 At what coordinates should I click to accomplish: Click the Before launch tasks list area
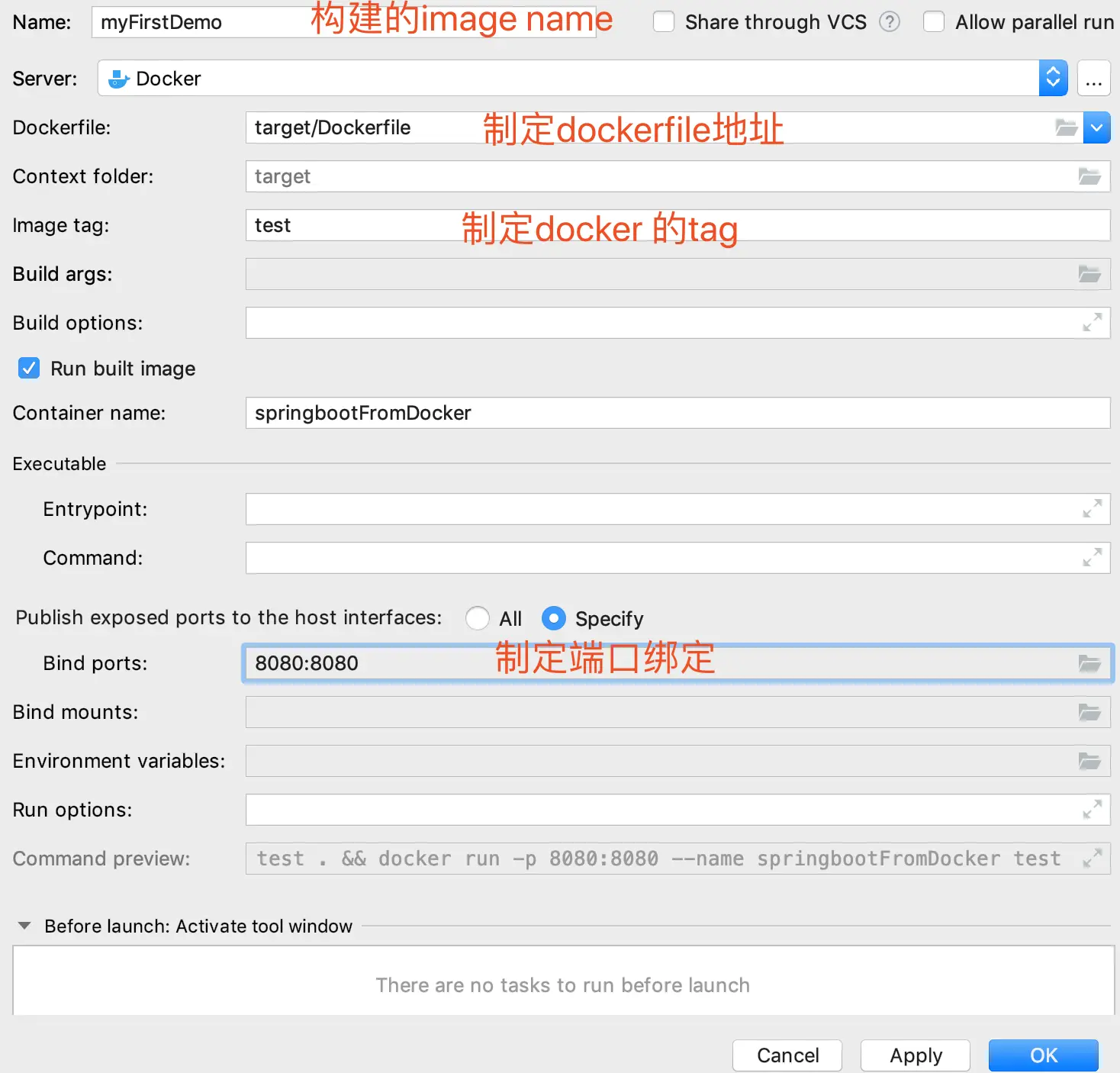pos(563,981)
